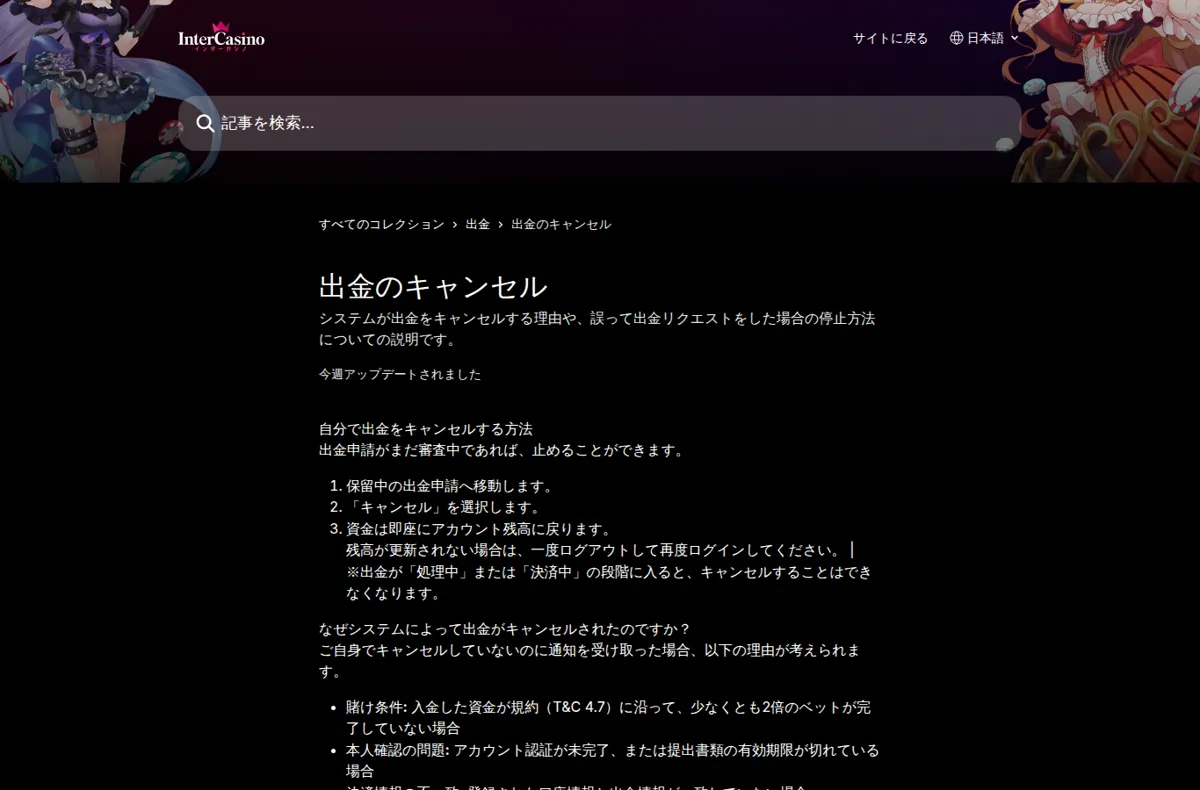Viewport: 1200px width, 790px height.
Task: Click the globe language icon
Action: 956,38
